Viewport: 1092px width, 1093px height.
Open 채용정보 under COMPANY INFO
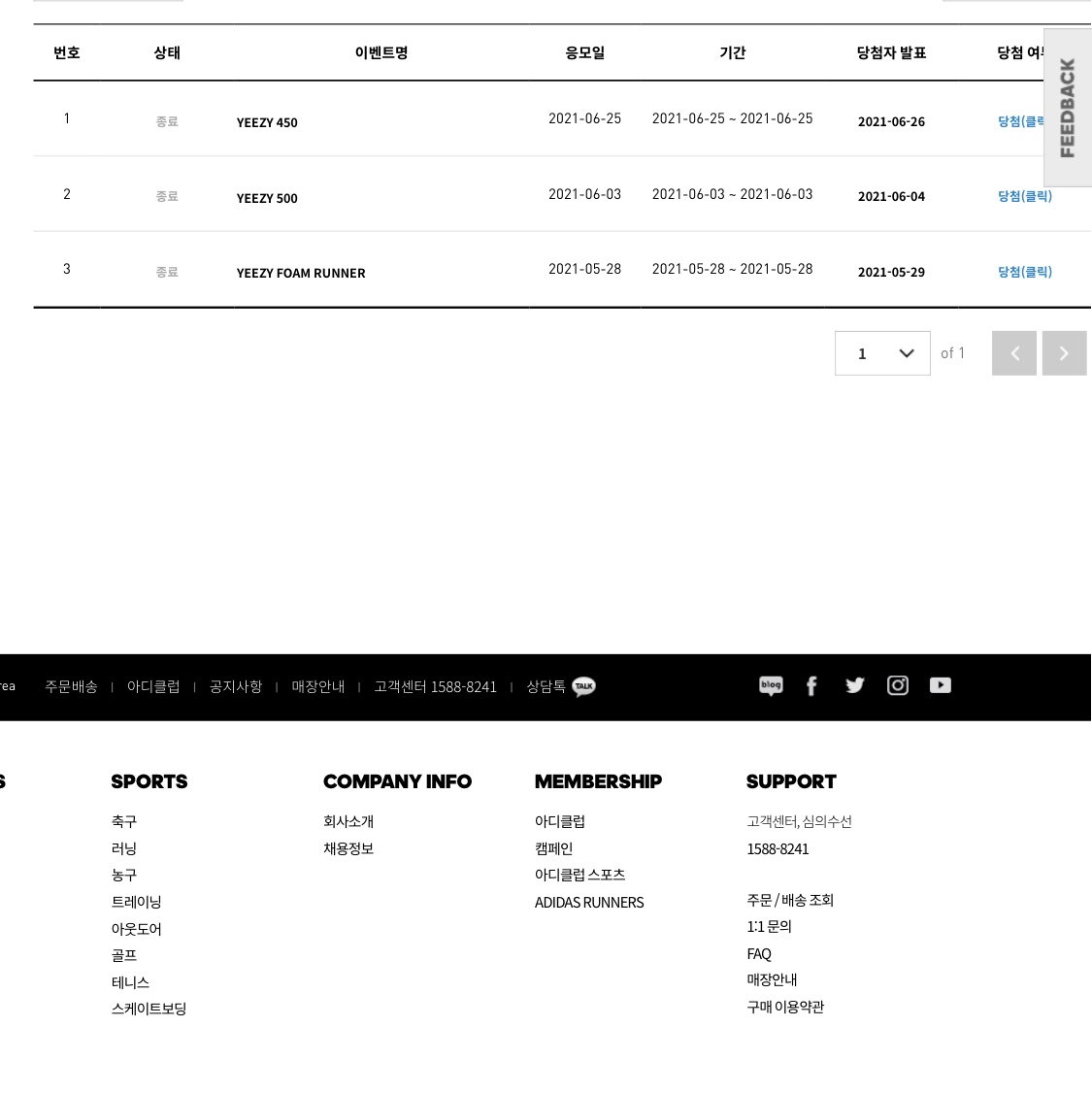(x=348, y=849)
